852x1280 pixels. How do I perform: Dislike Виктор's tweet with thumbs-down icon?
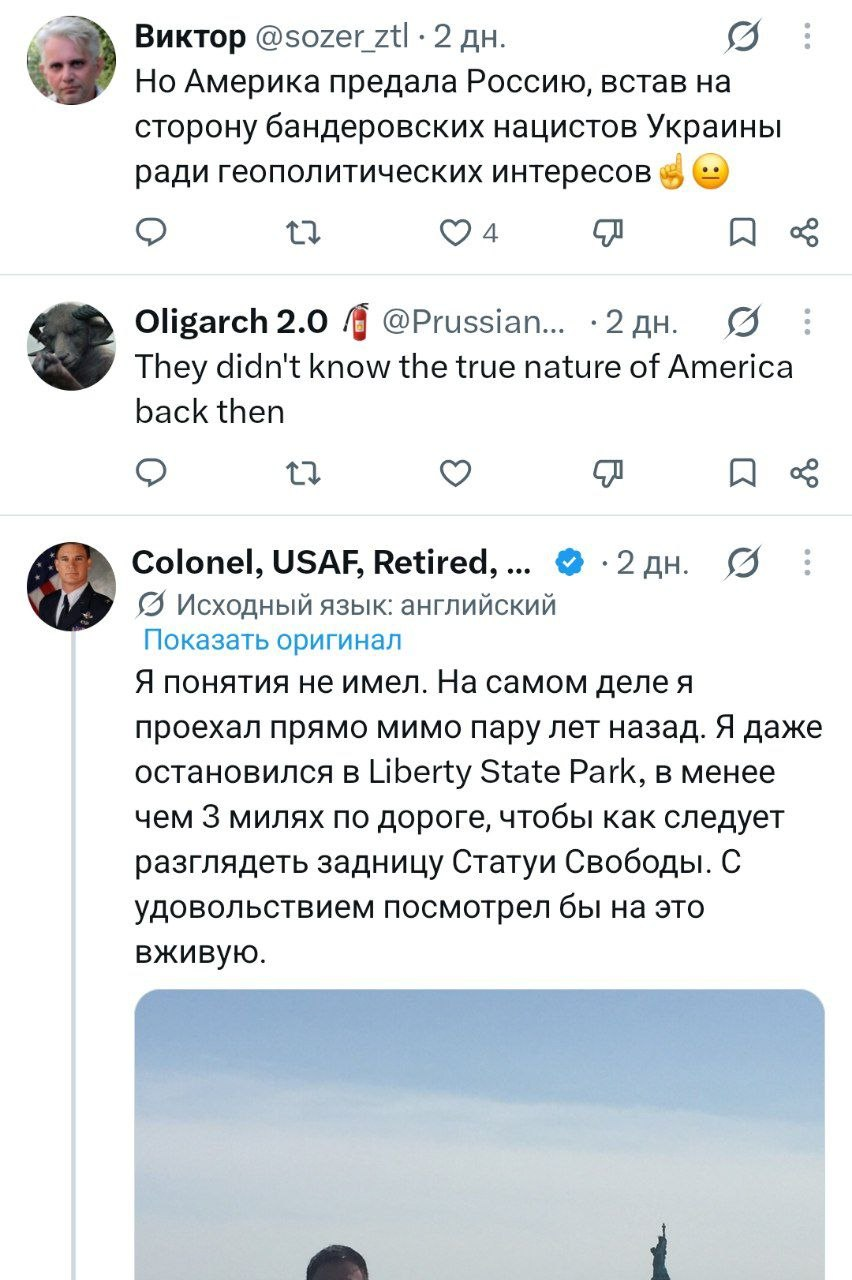point(607,233)
